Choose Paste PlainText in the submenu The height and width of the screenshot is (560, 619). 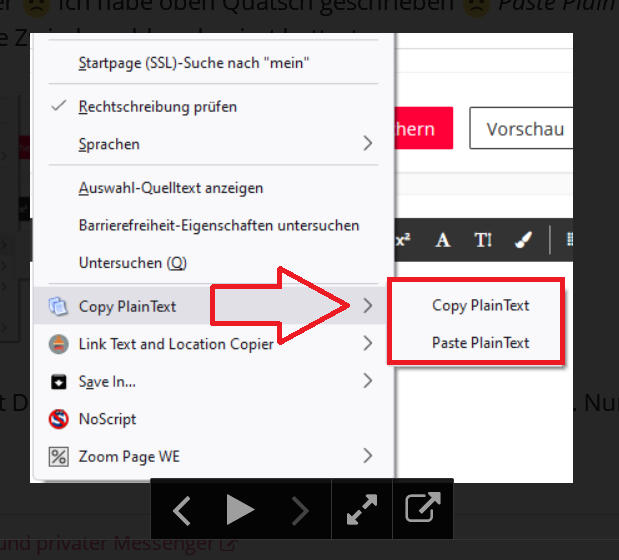[480, 343]
